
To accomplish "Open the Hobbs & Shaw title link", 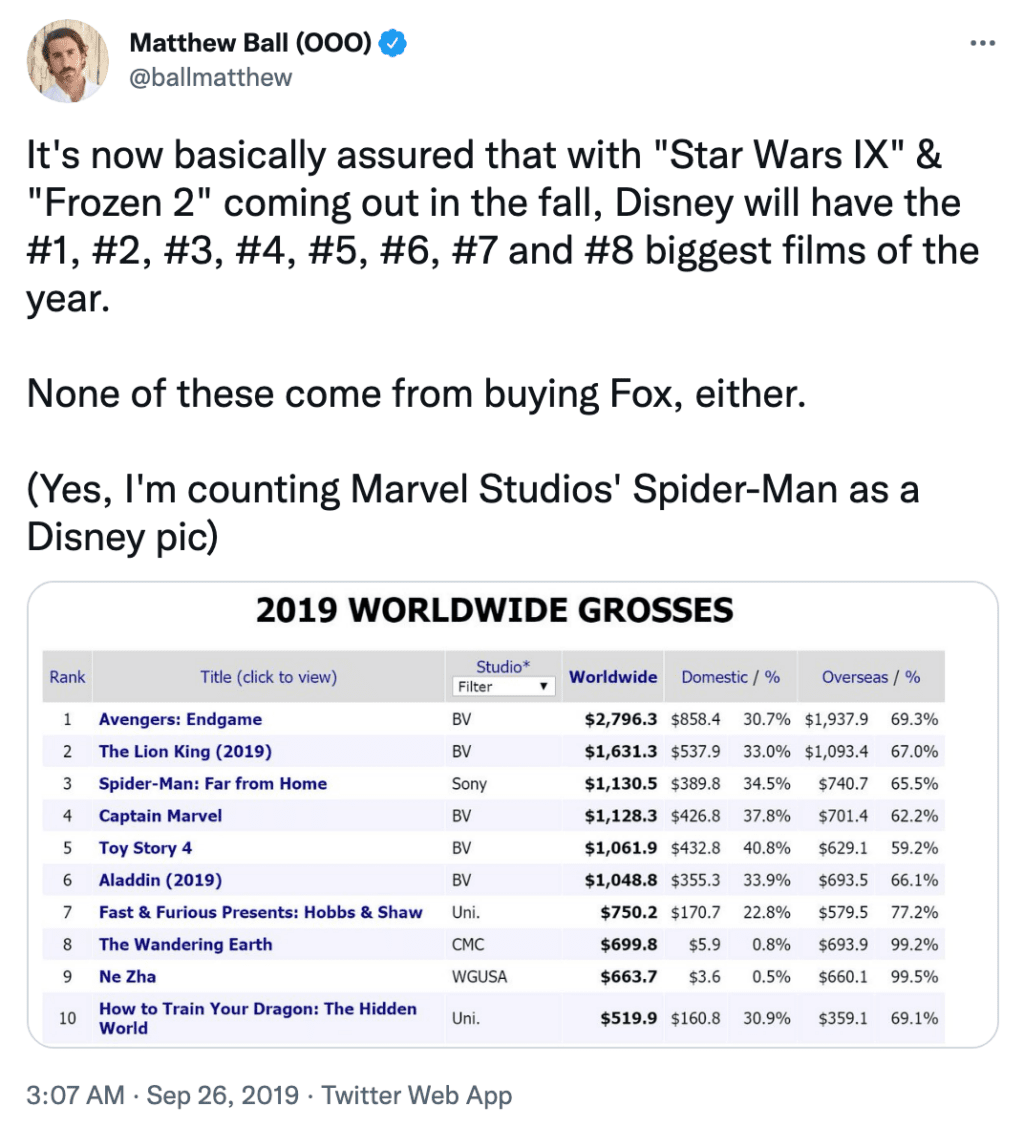I will click(x=260, y=912).
